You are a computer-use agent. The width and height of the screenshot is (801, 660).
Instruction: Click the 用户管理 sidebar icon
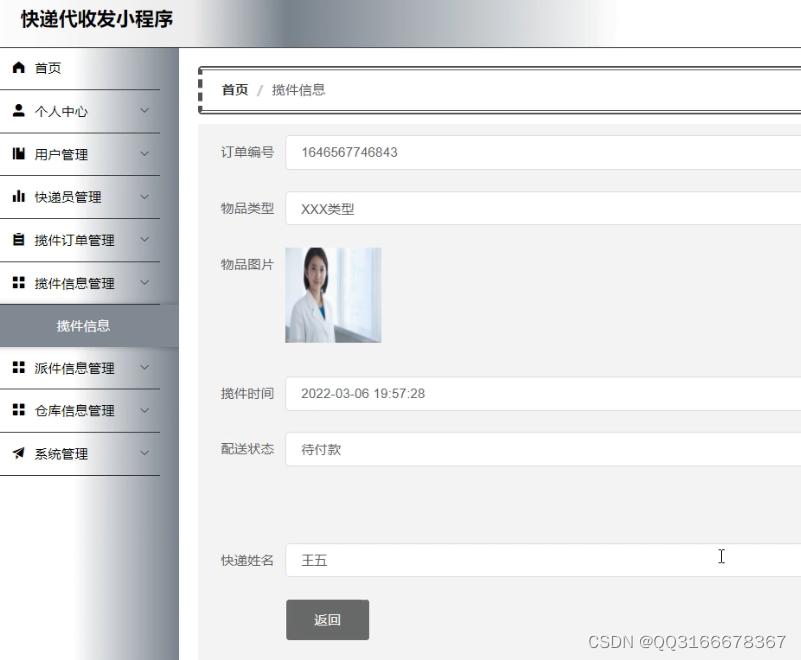17,154
